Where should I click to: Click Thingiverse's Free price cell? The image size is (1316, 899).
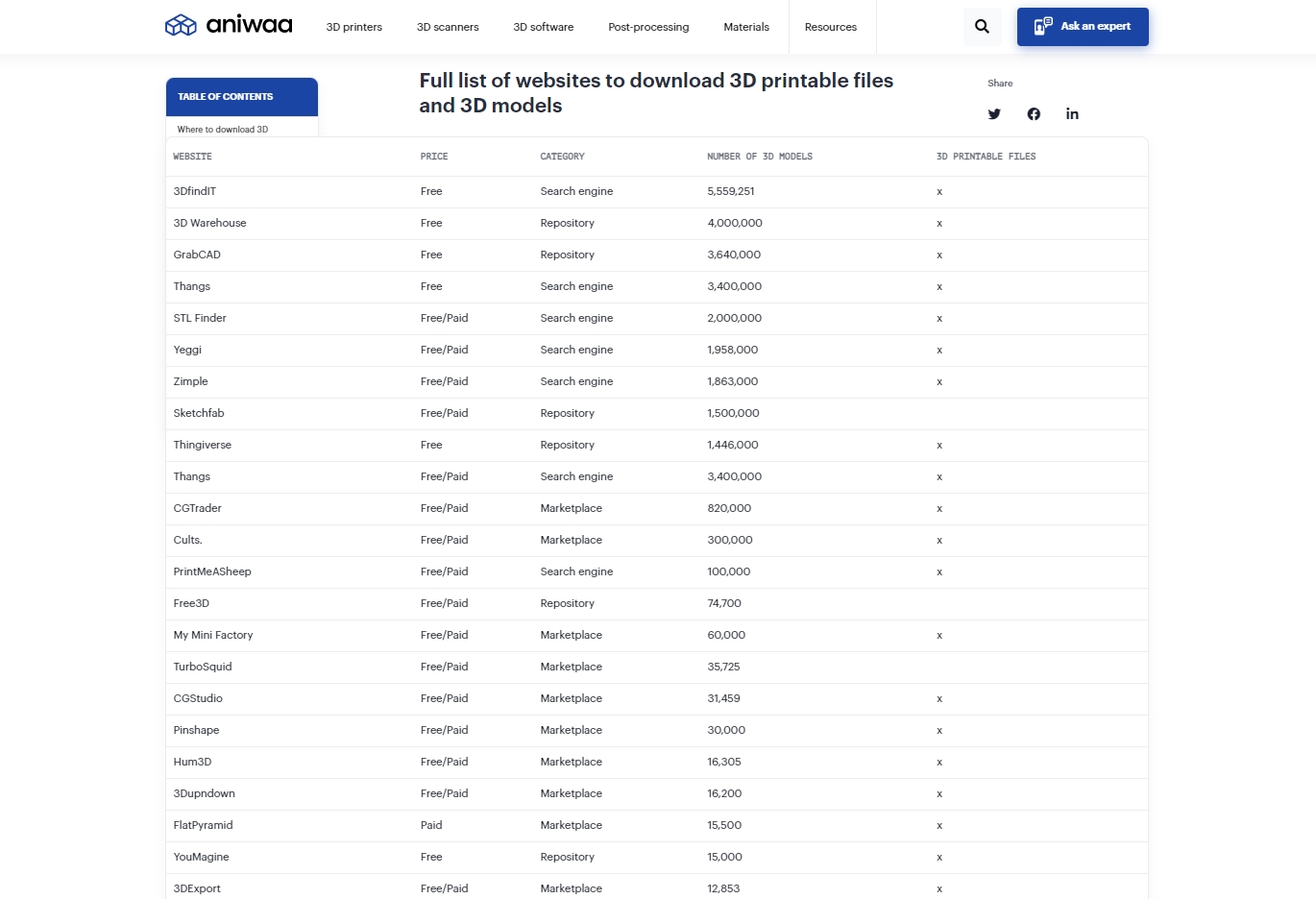pos(431,445)
